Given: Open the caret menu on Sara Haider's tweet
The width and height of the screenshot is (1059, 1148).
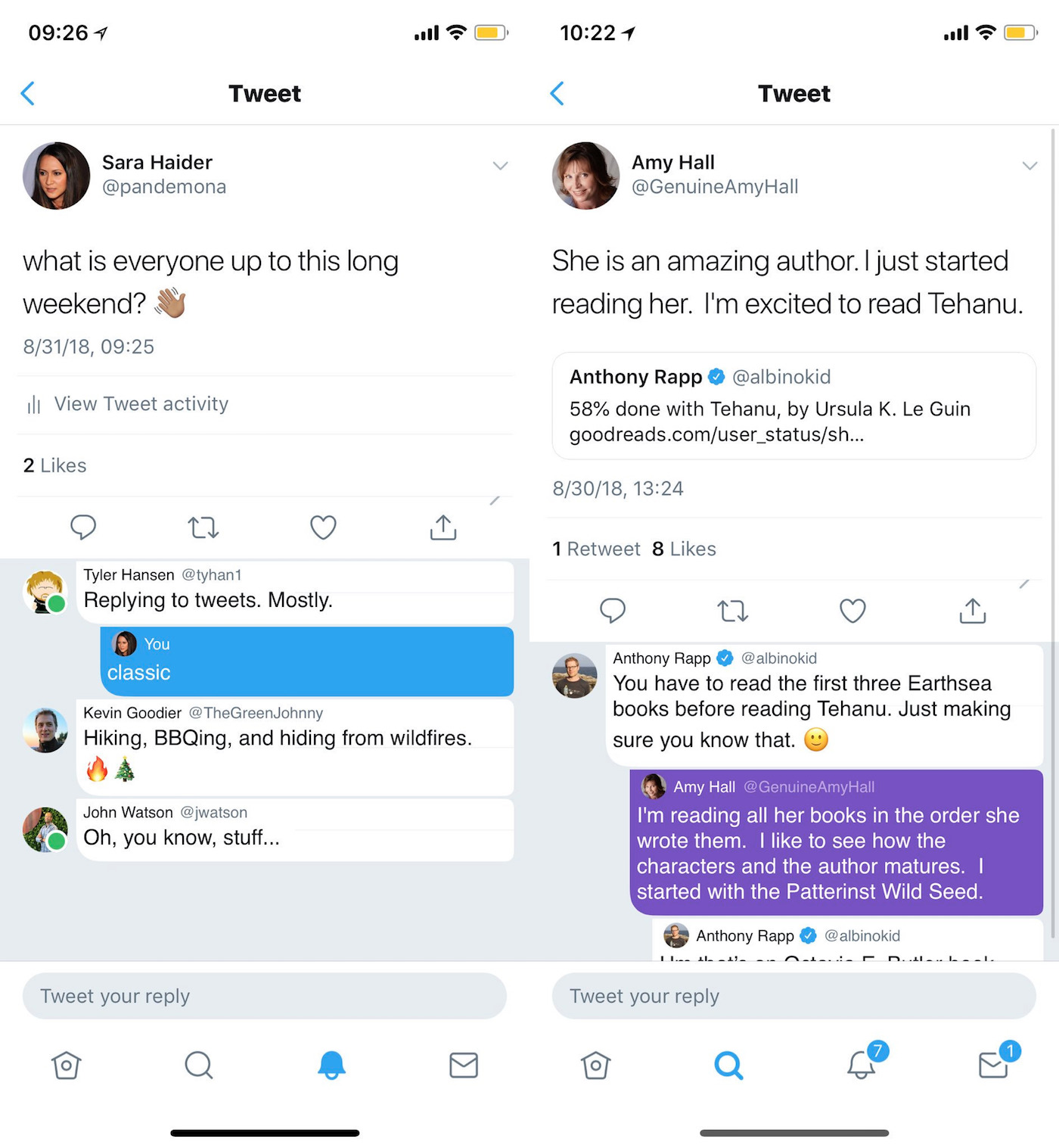Looking at the screenshot, I should click(x=501, y=166).
